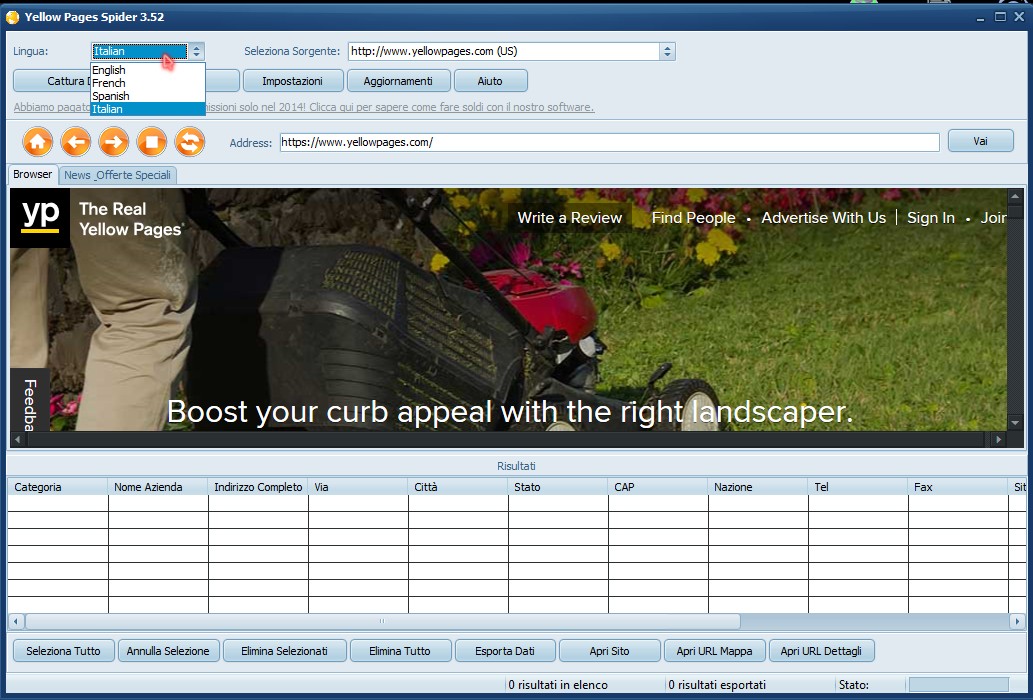1033x700 pixels.
Task: Switch to the Browser tab
Action: pos(32,175)
